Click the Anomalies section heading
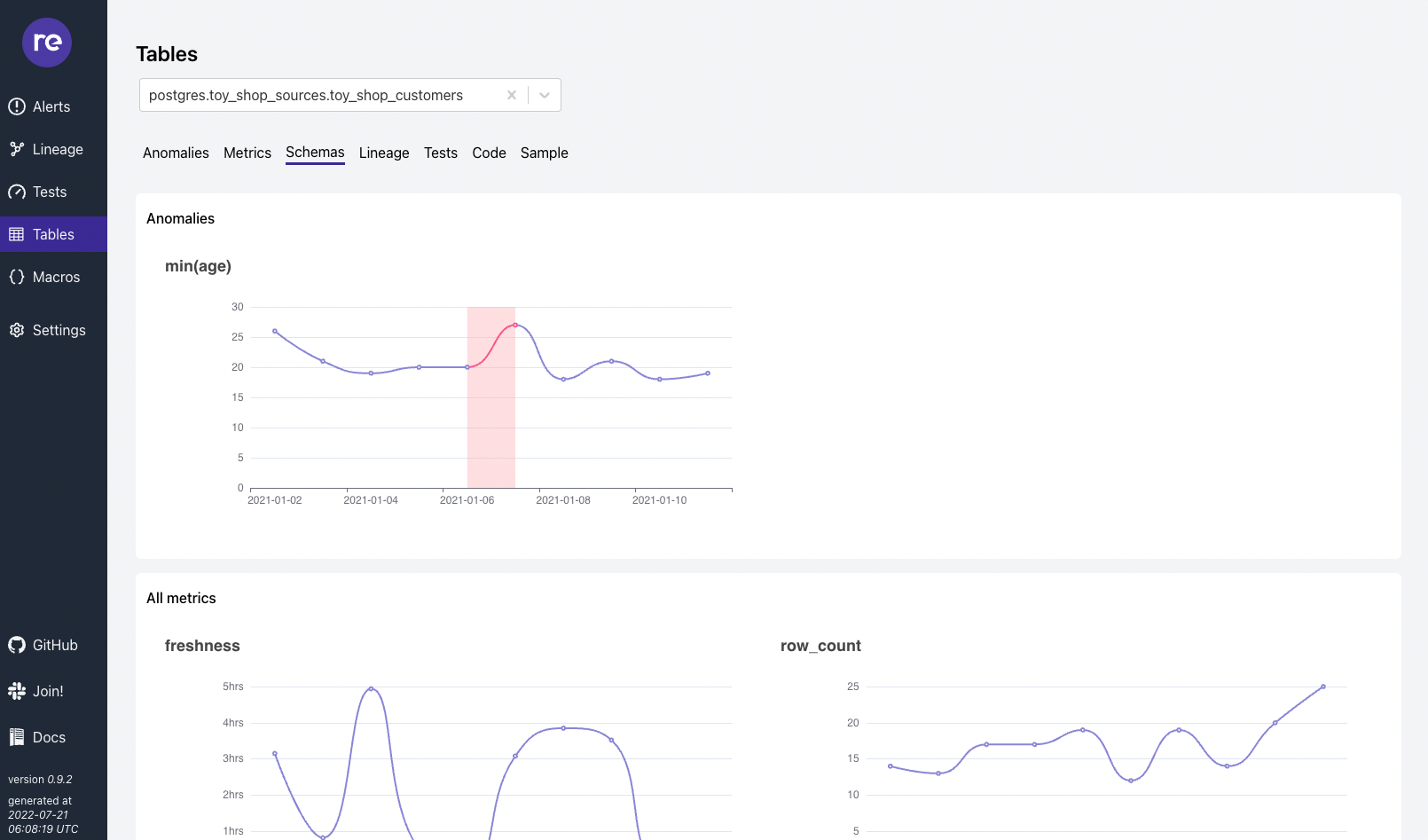Viewport: 1428px width, 840px height. click(180, 218)
